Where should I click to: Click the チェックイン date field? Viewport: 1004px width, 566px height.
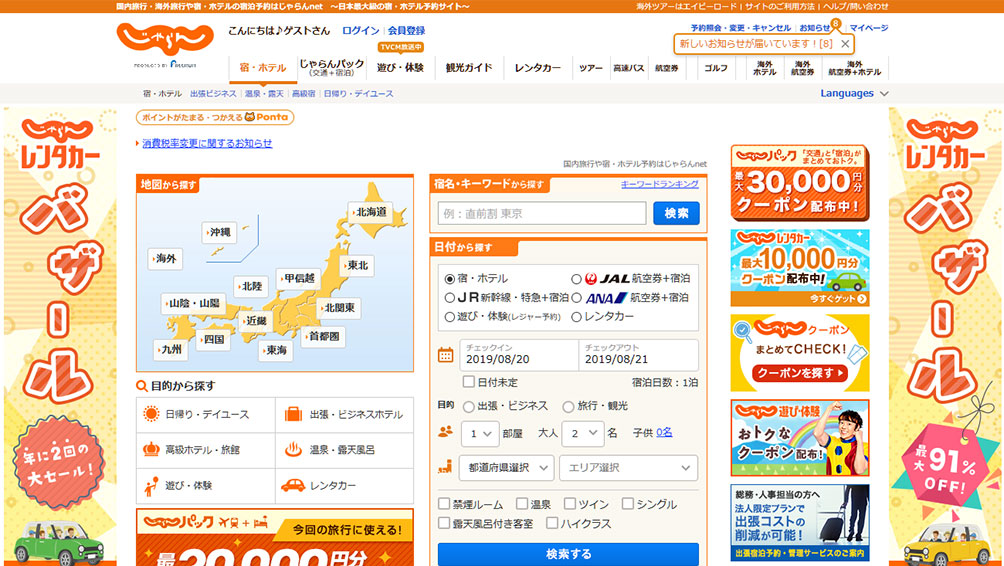519,355
